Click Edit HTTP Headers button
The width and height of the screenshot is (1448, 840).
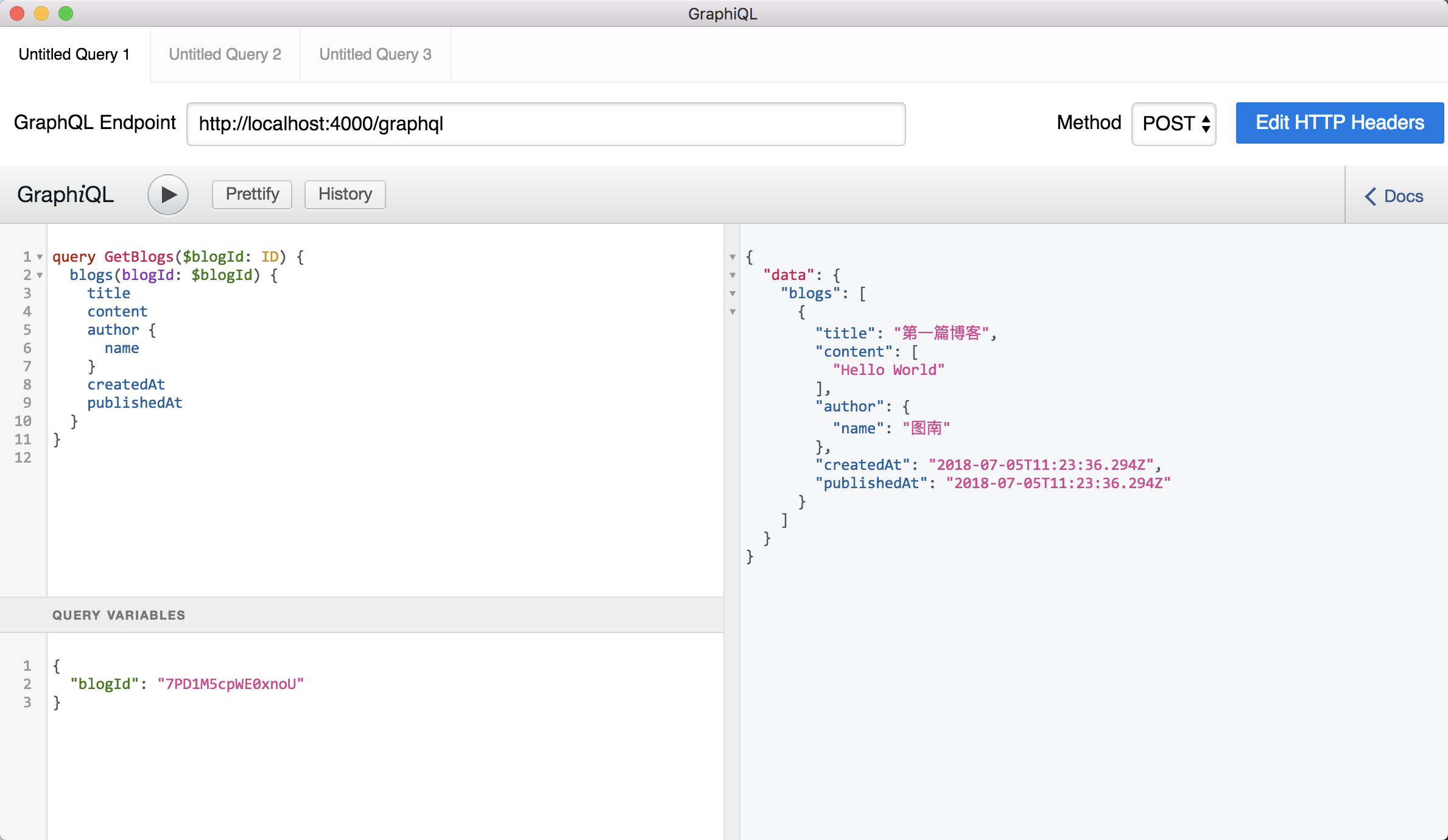click(1340, 123)
